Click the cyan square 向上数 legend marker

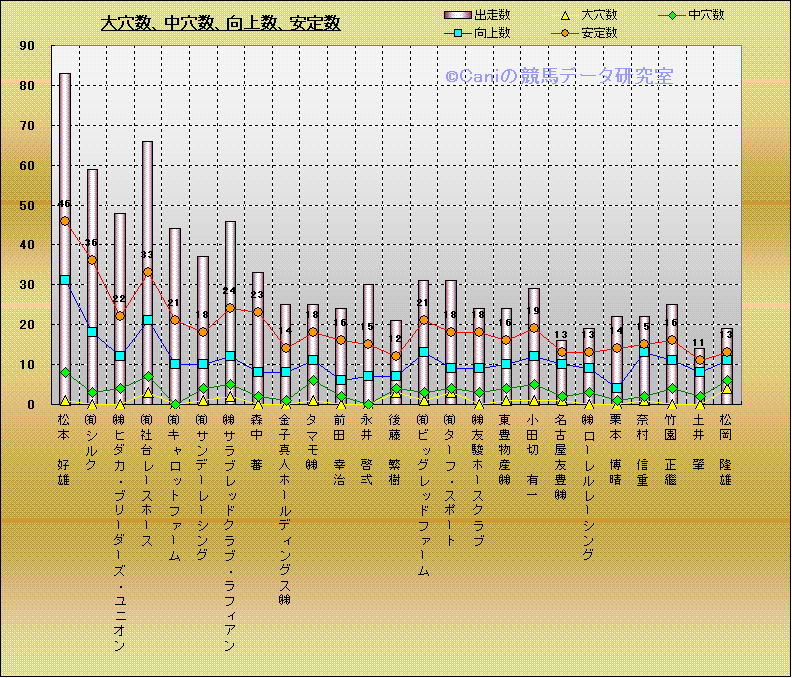click(x=458, y=33)
